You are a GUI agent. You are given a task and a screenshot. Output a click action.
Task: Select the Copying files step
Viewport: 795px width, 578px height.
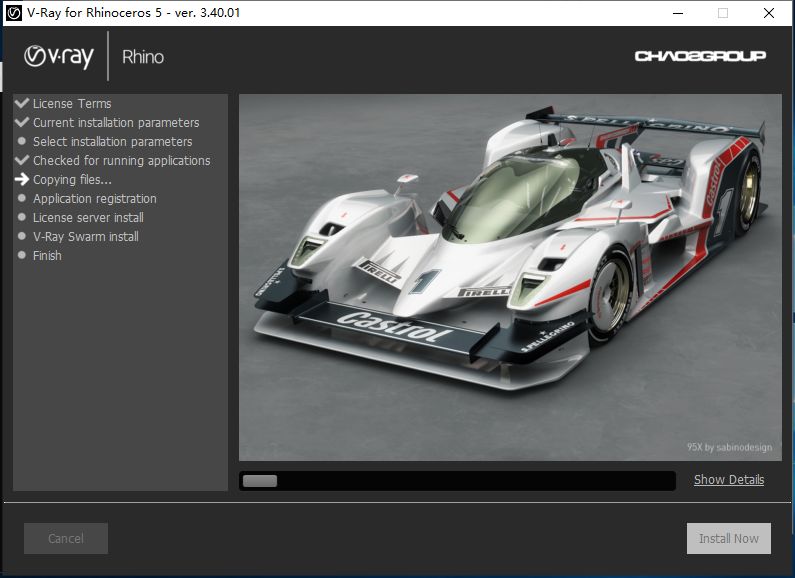(73, 180)
